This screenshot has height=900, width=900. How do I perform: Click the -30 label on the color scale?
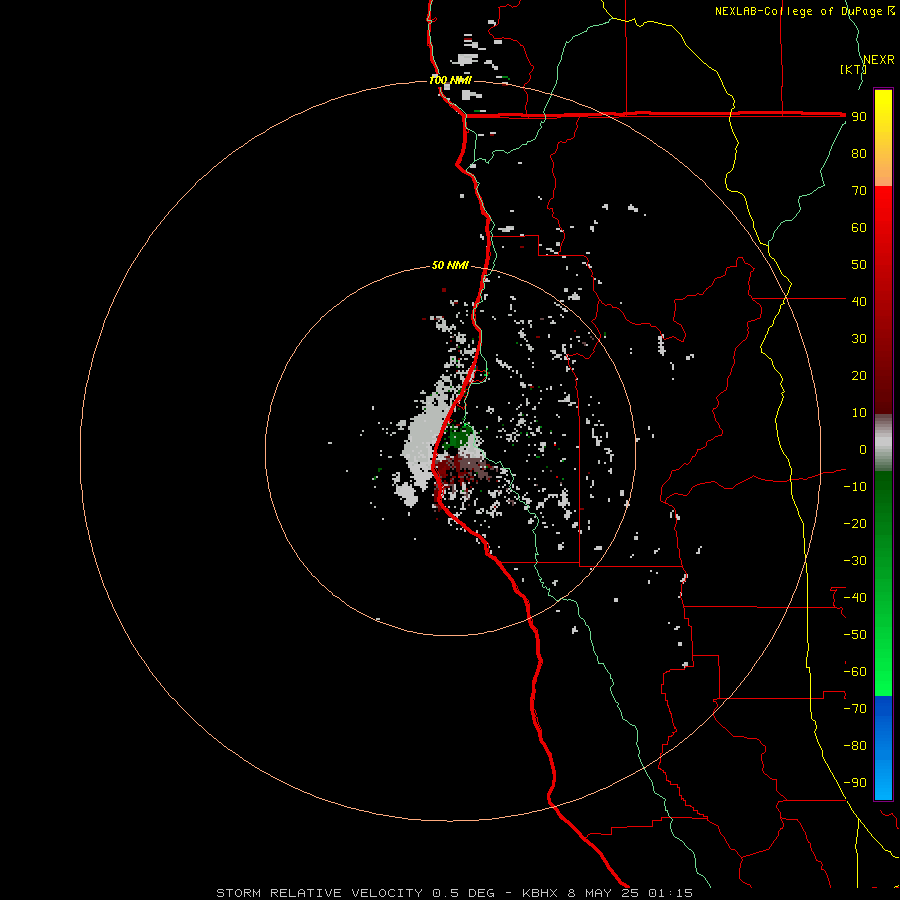coord(855,561)
